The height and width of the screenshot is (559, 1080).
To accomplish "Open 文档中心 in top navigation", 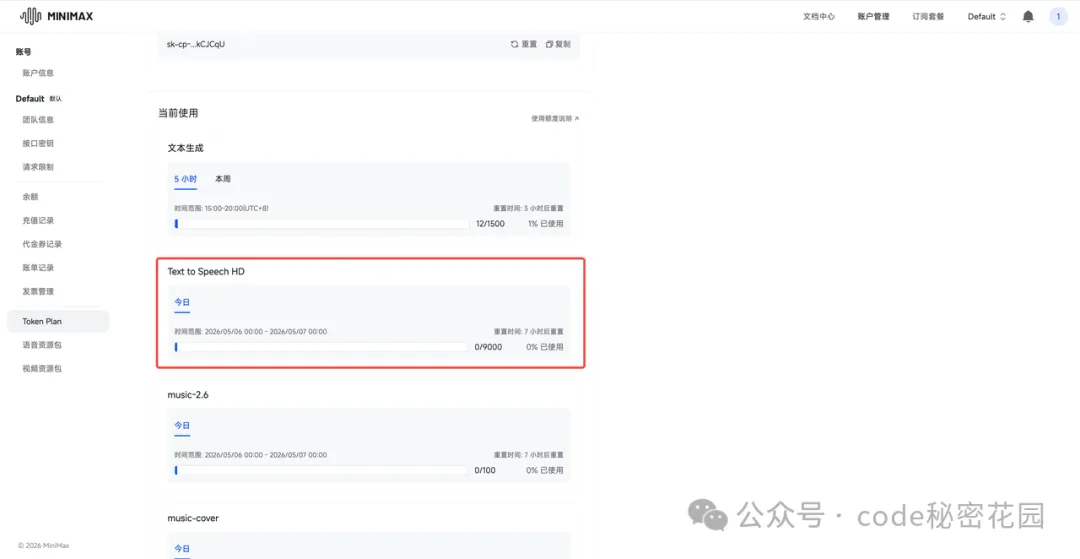I will (819, 17).
